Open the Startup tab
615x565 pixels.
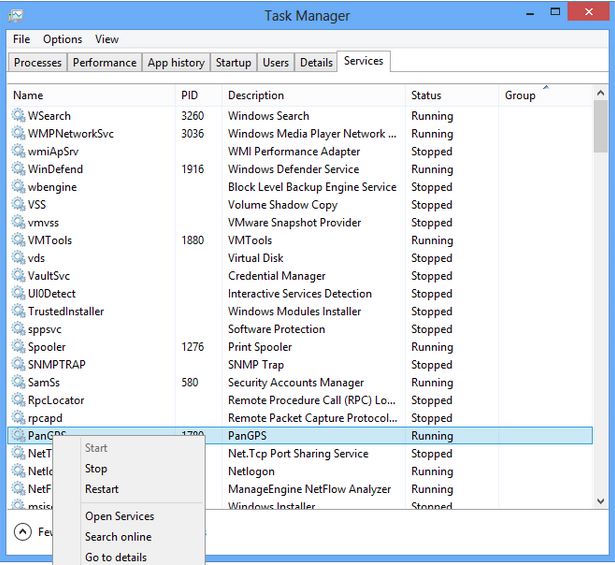pyautogui.click(x=233, y=62)
